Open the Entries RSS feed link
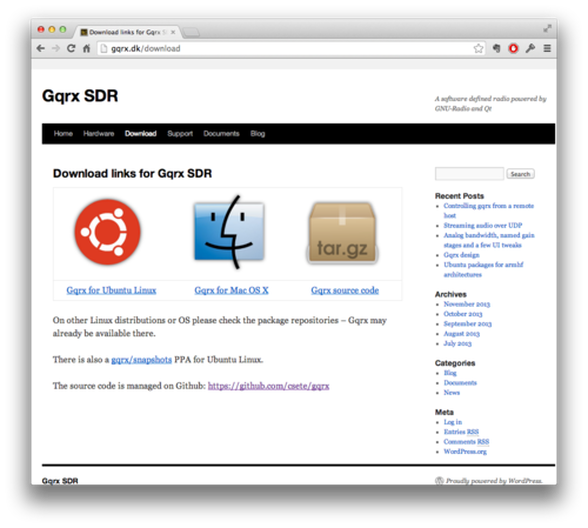 (461, 432)
